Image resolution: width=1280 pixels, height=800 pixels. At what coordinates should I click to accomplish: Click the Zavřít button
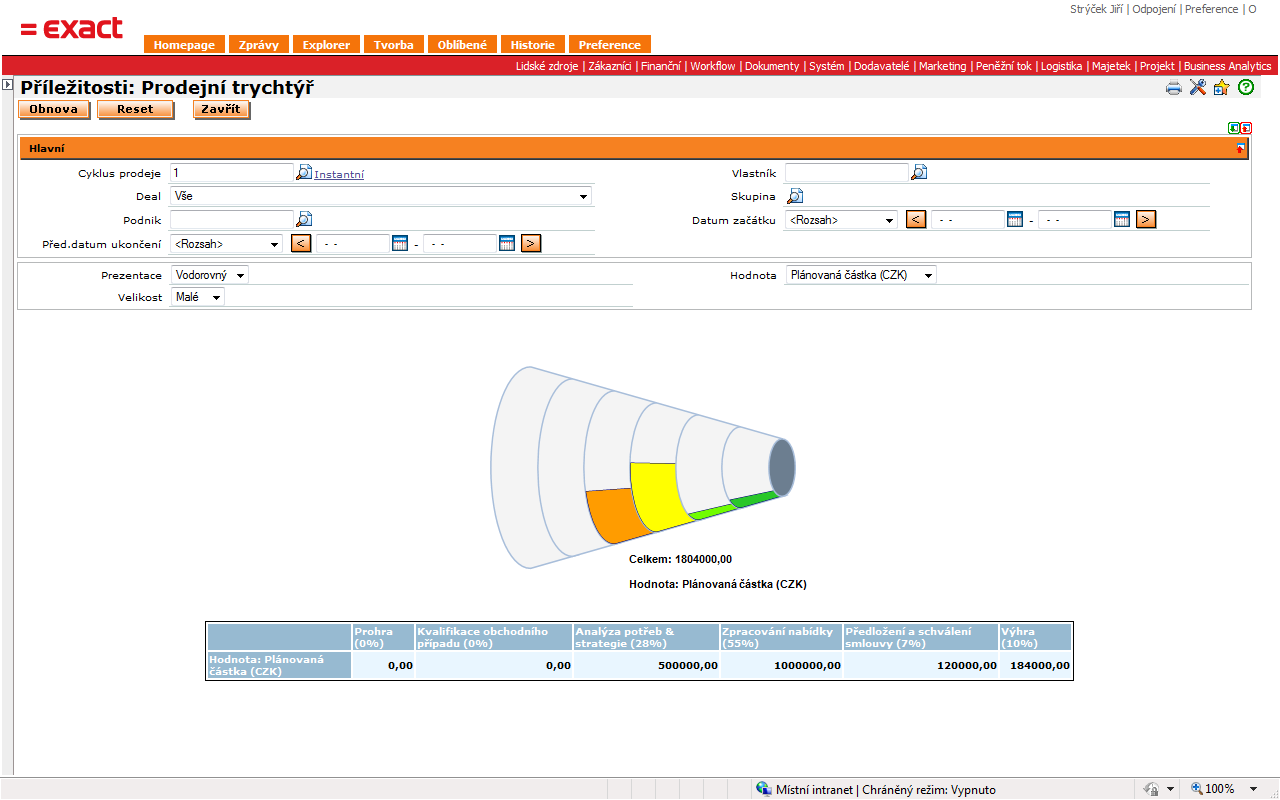point(221,109)
